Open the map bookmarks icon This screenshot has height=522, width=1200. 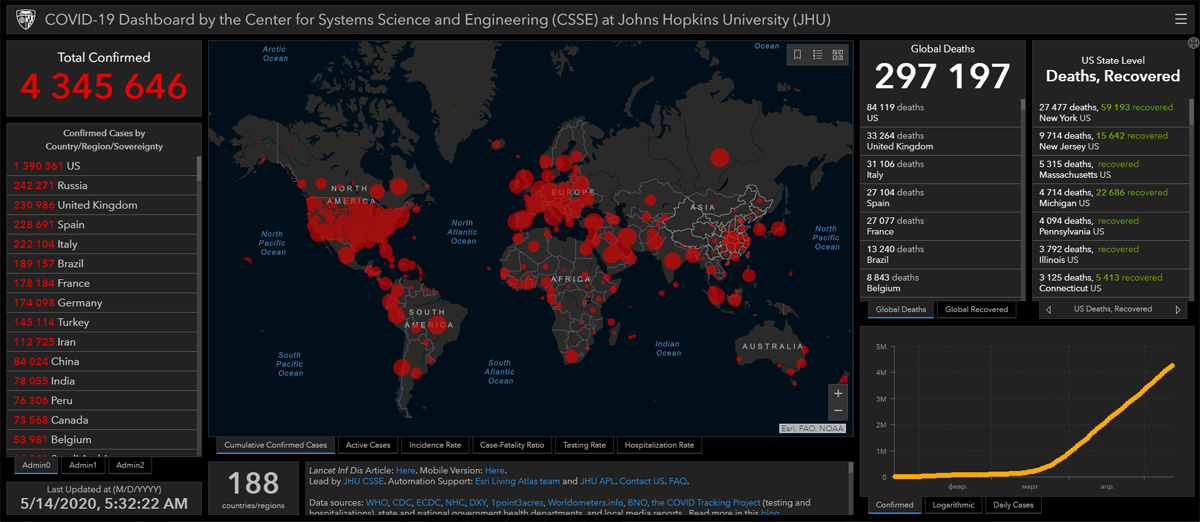point(798,55)
